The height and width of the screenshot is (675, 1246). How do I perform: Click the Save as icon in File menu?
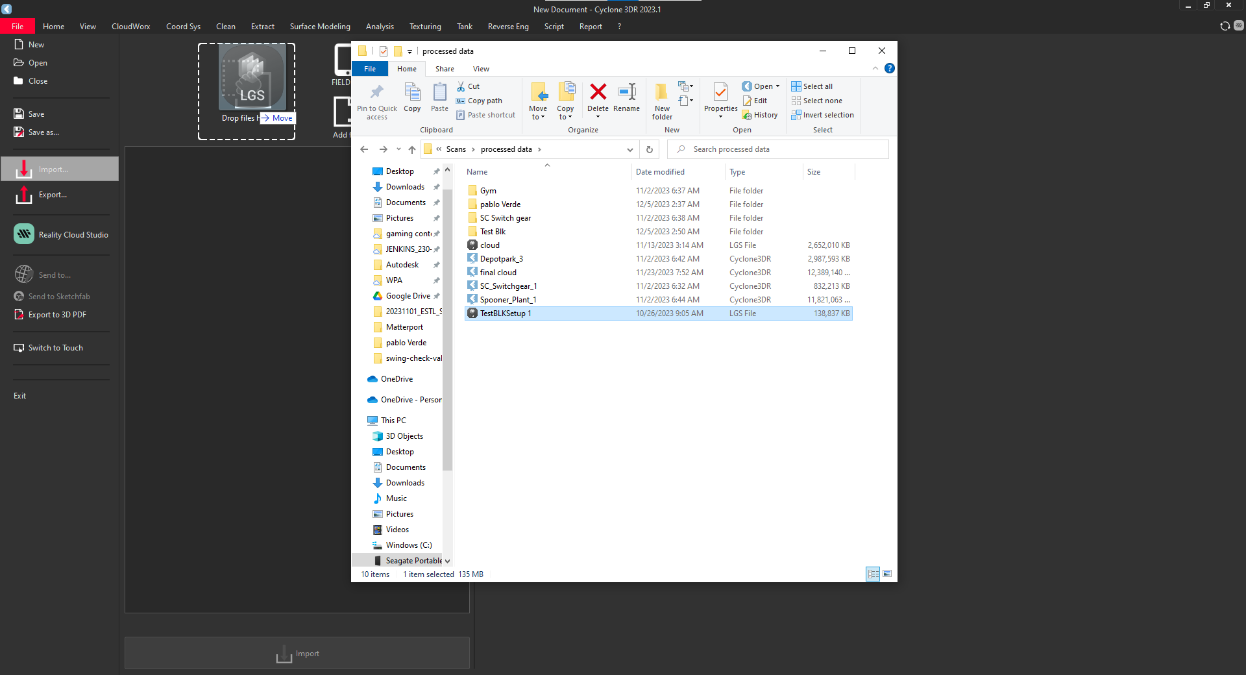point(19,132)
